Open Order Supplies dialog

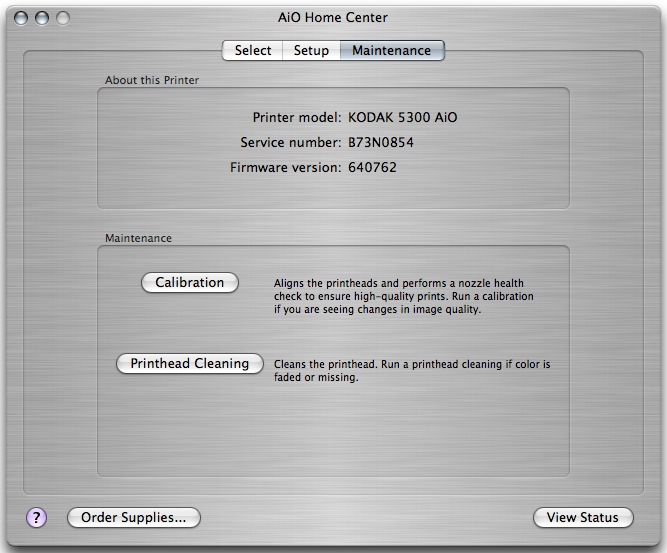[x=133, y=518]
